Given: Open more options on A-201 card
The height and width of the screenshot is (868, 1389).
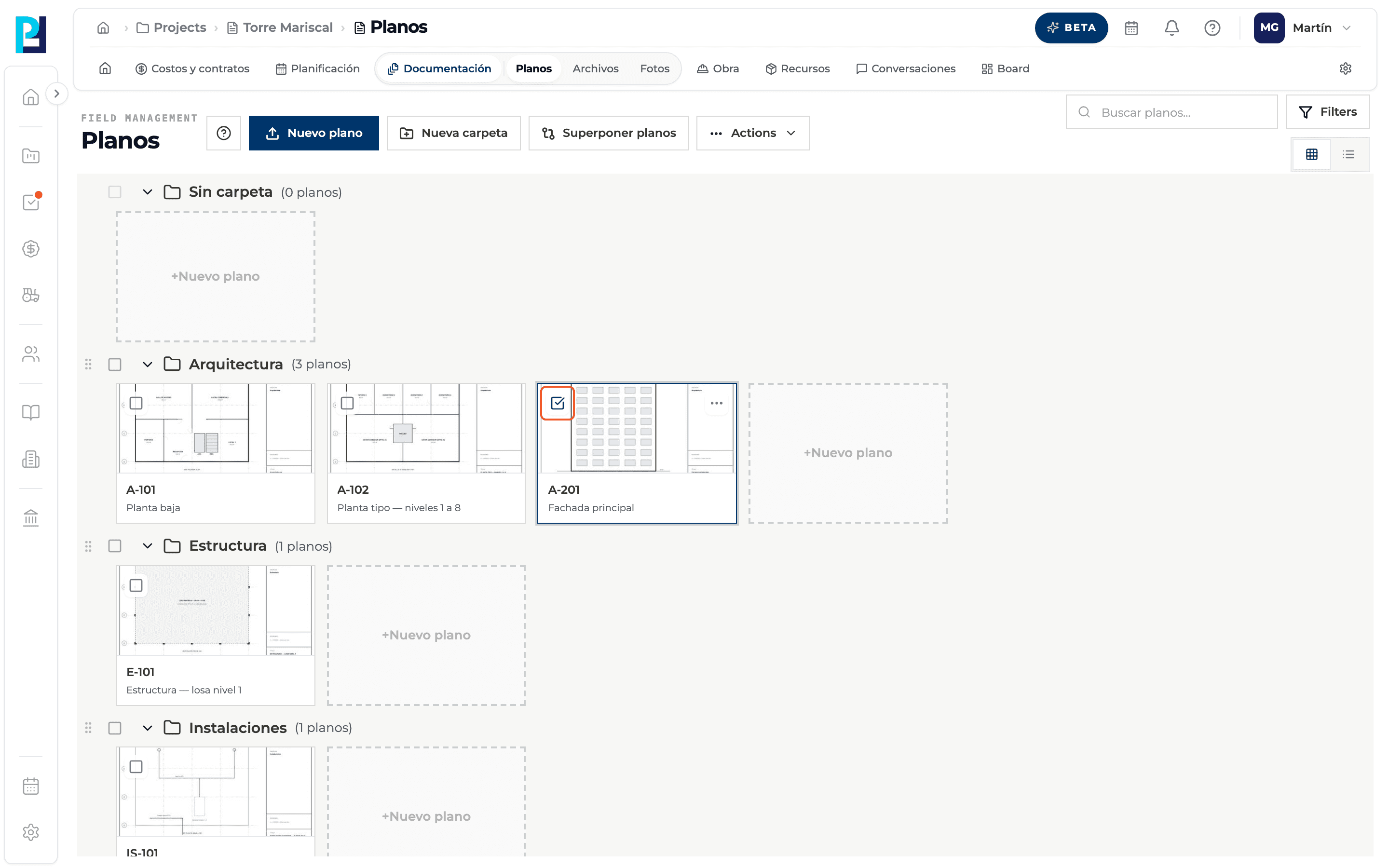Looking at the screenshot, I should click(x=716, y=403).
